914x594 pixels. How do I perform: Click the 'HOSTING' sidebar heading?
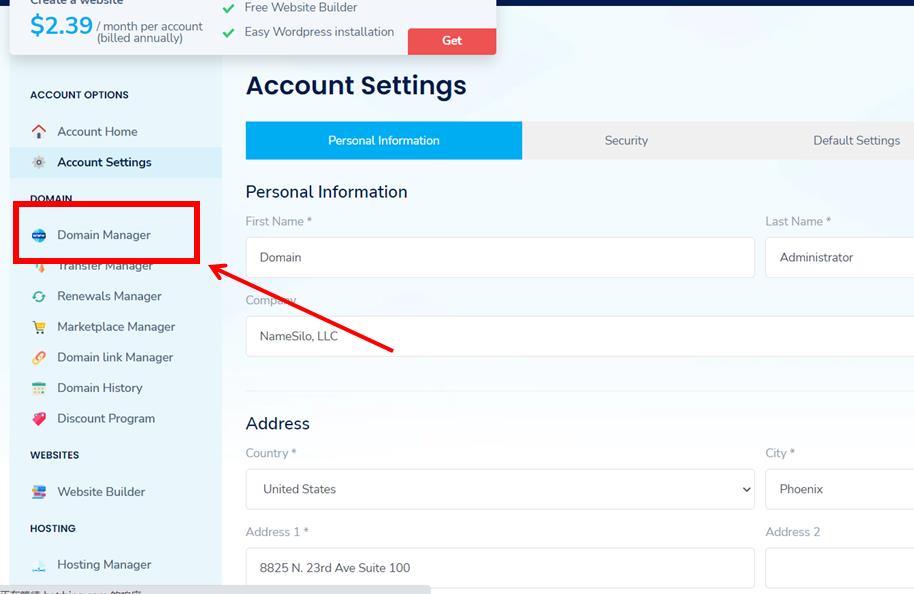click(x=53, y=529)
